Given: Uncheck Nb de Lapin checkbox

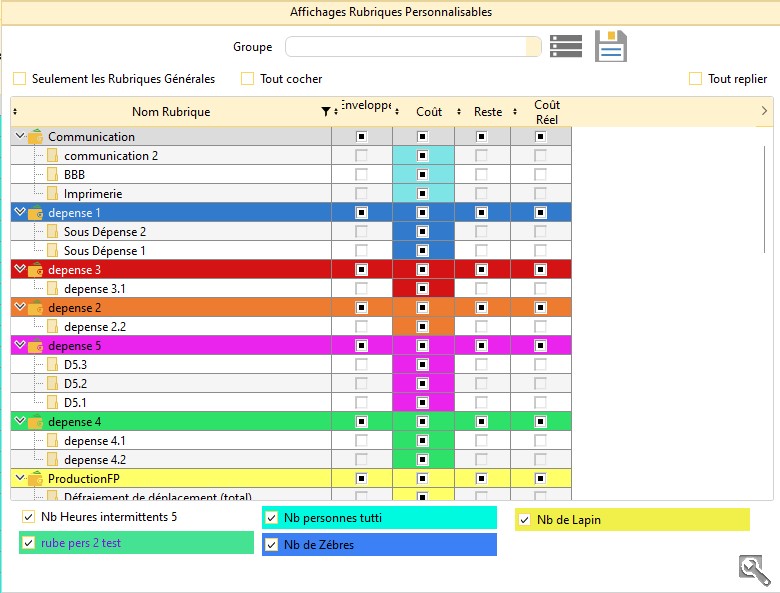Looking at the screenshot, I should click(525, 520).
